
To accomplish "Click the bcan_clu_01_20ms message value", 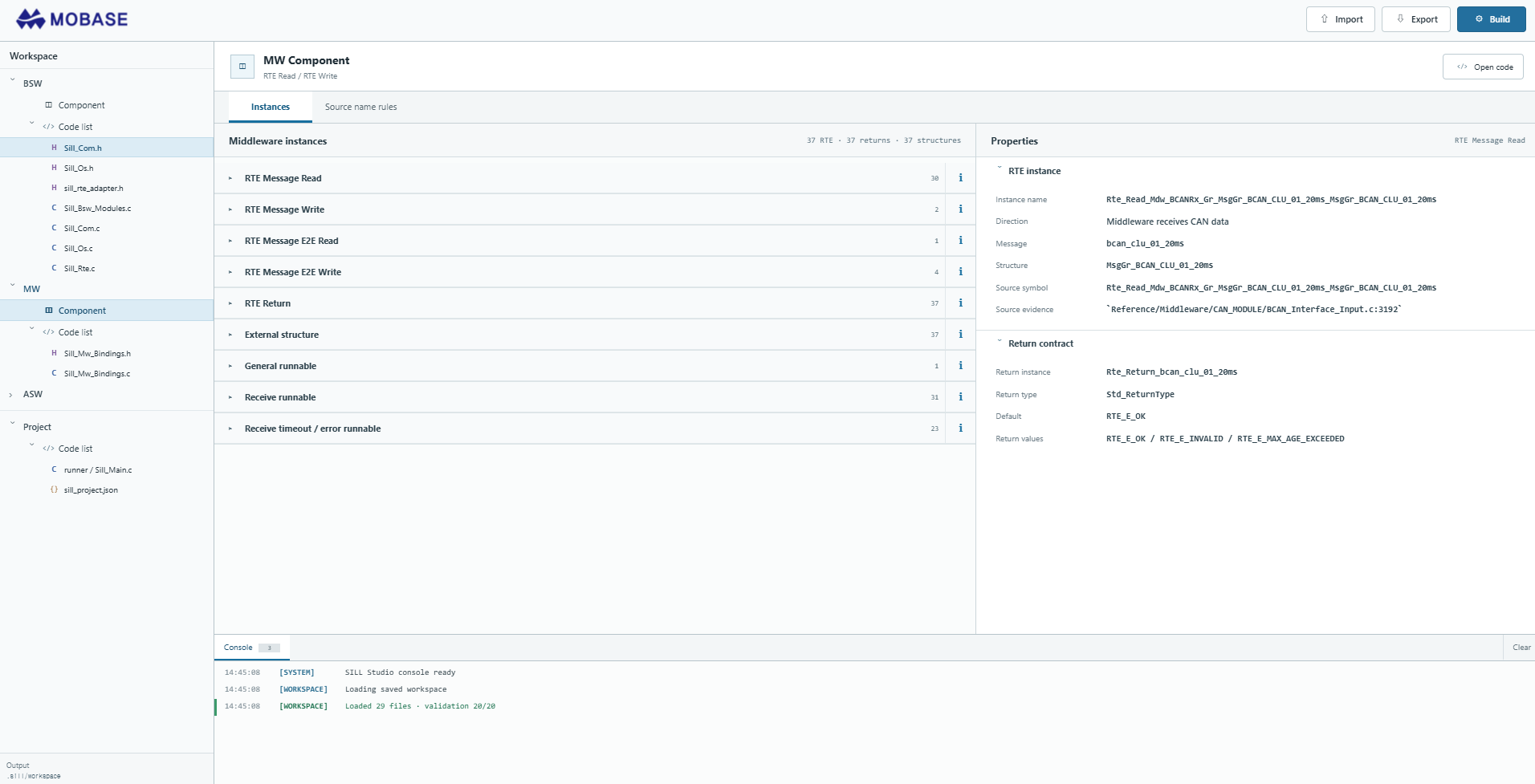I will (x=1145, y=244).
